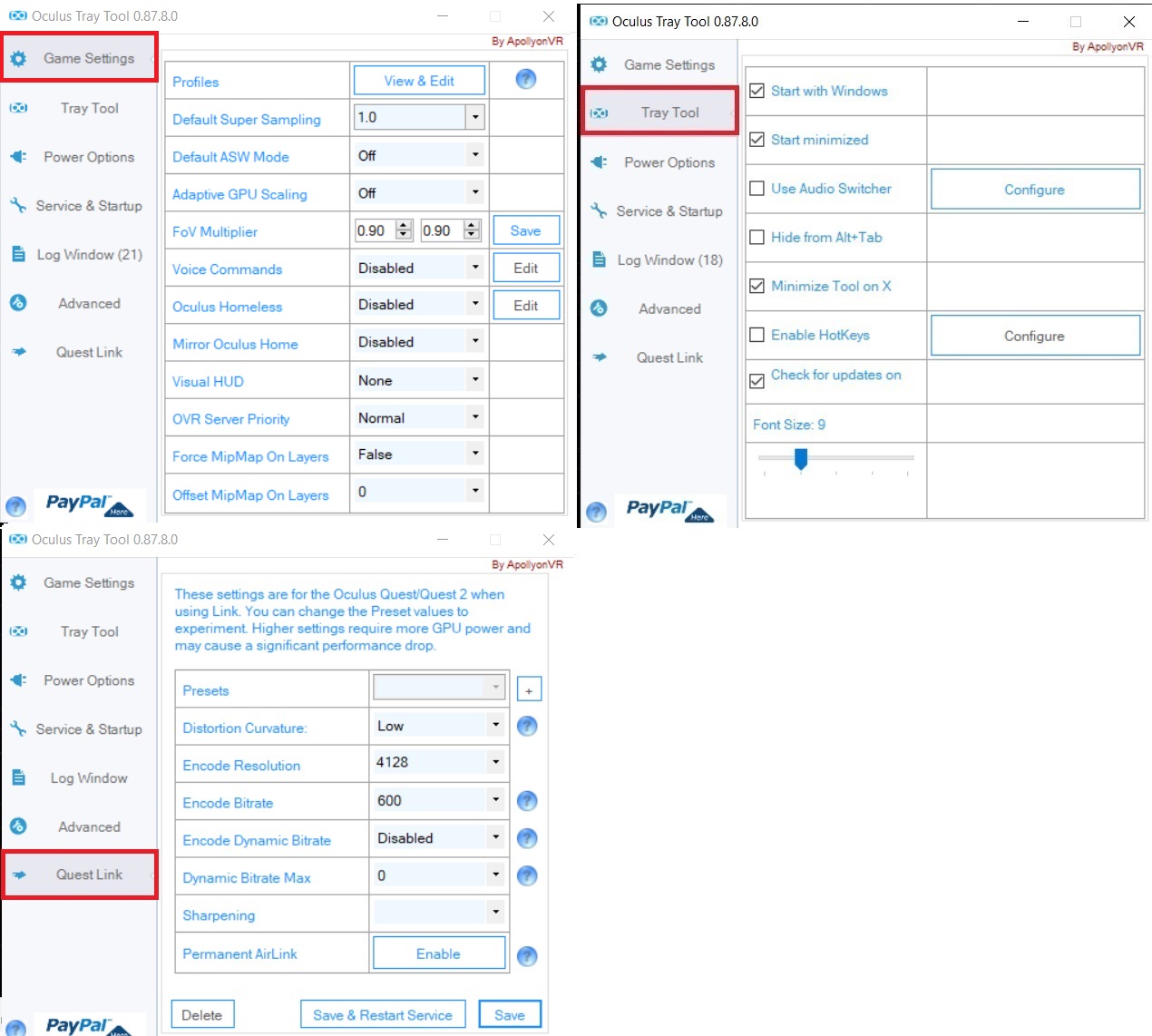Click the Power Options plug icon in the top-right window

(599, 162)
